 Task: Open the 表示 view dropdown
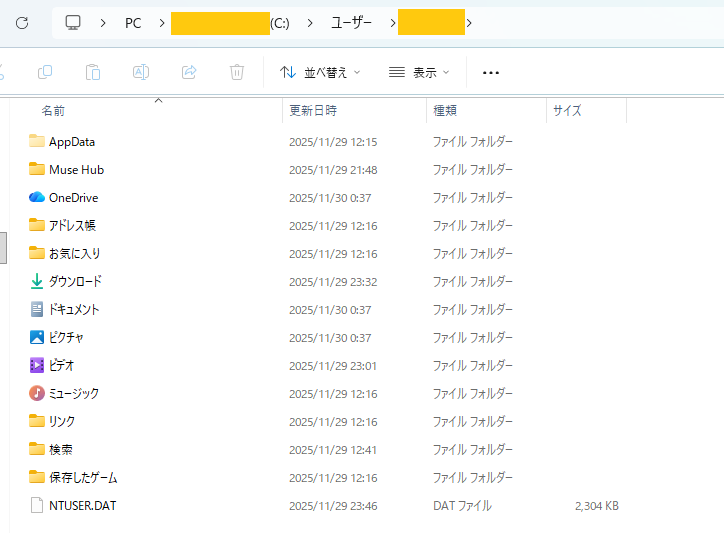[419, 72]
